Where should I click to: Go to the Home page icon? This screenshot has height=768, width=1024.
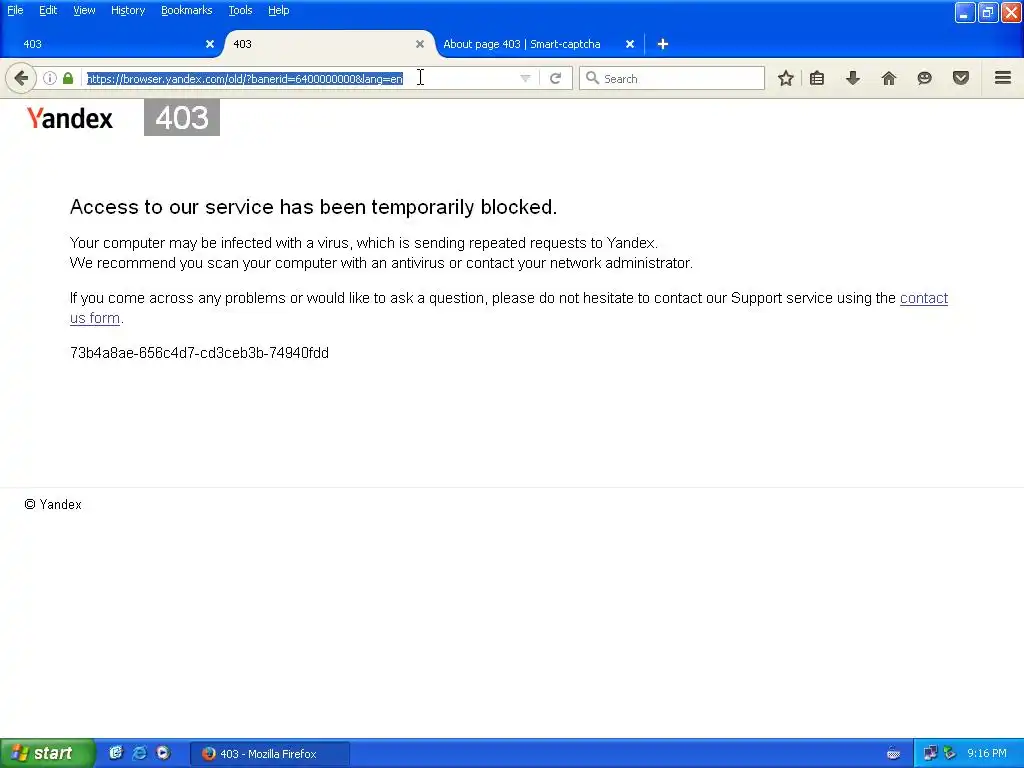[889, 78]
